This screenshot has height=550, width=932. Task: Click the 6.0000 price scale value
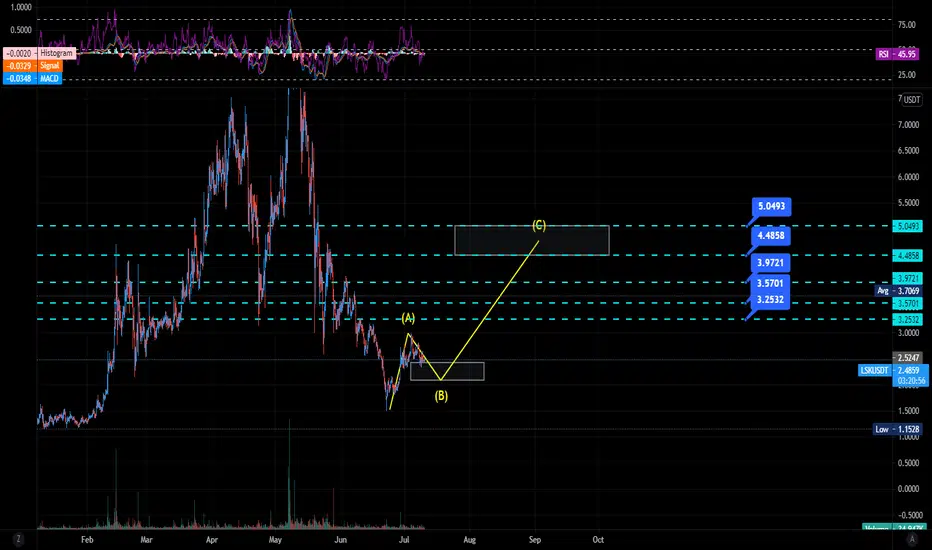pos(908,177)
